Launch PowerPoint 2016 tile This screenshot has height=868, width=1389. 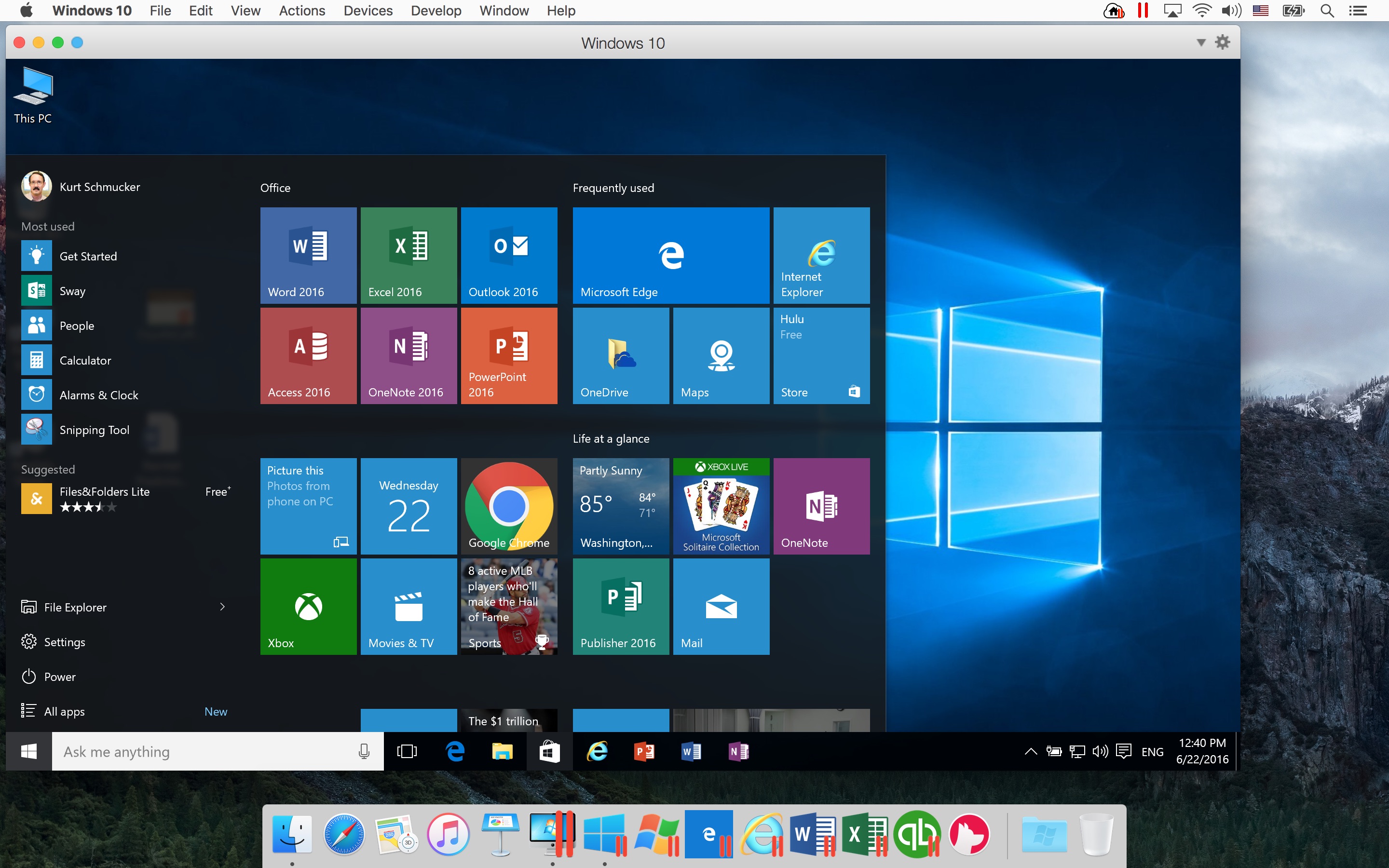click(x=509, y=354)
